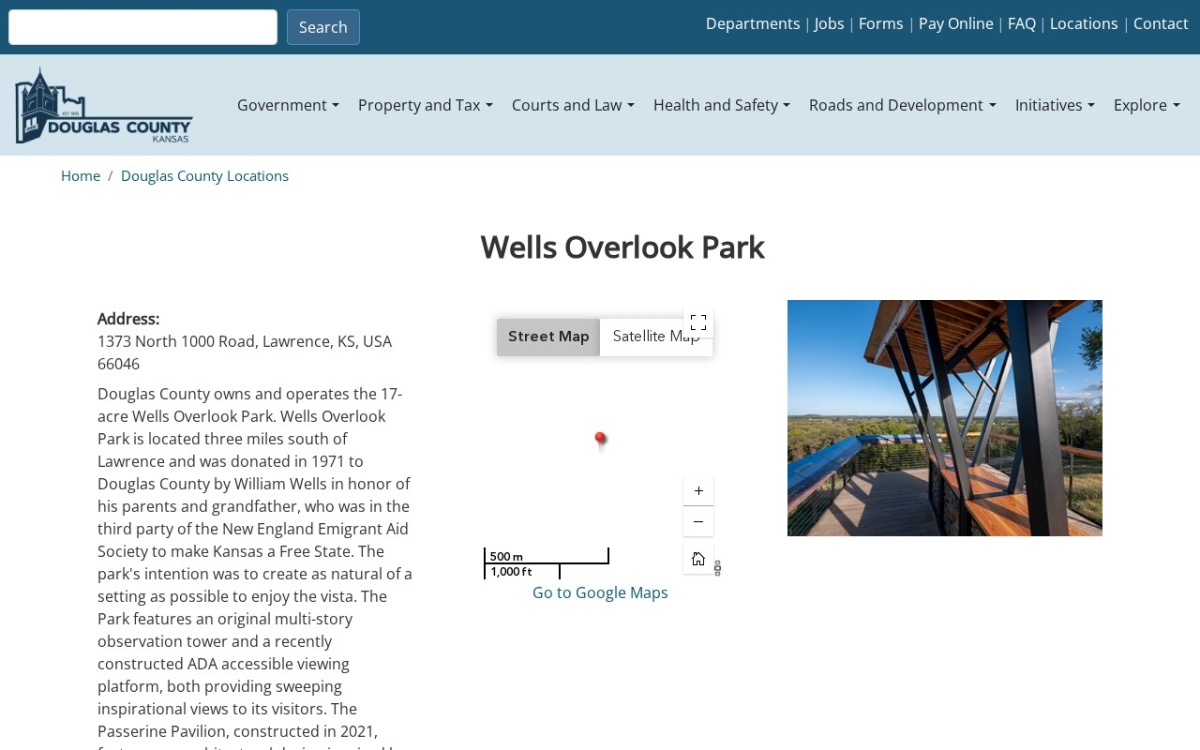Screen dimensions: 1200x750
Task: Zoom out with the map minus button
Action: pos(698,522)
